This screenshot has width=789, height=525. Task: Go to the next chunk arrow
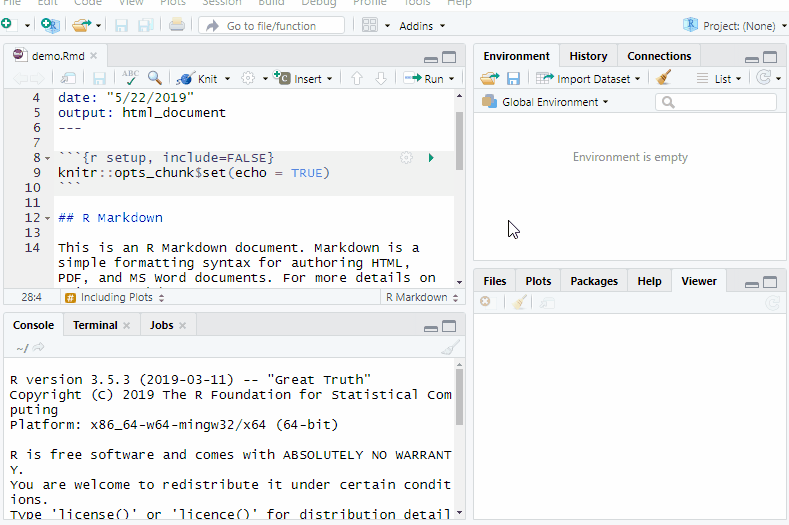(x=381, y=79)
